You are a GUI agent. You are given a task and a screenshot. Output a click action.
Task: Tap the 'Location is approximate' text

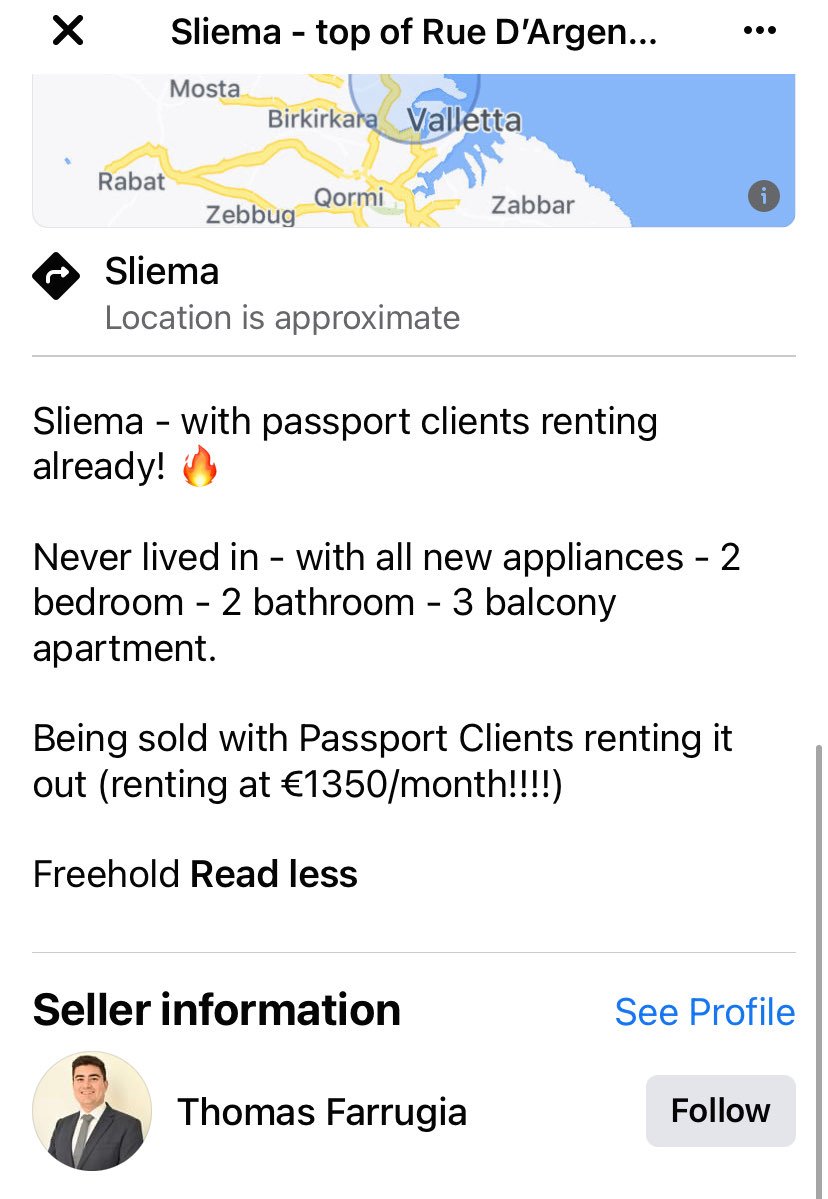pyautogui.click(x=282, y=318)
